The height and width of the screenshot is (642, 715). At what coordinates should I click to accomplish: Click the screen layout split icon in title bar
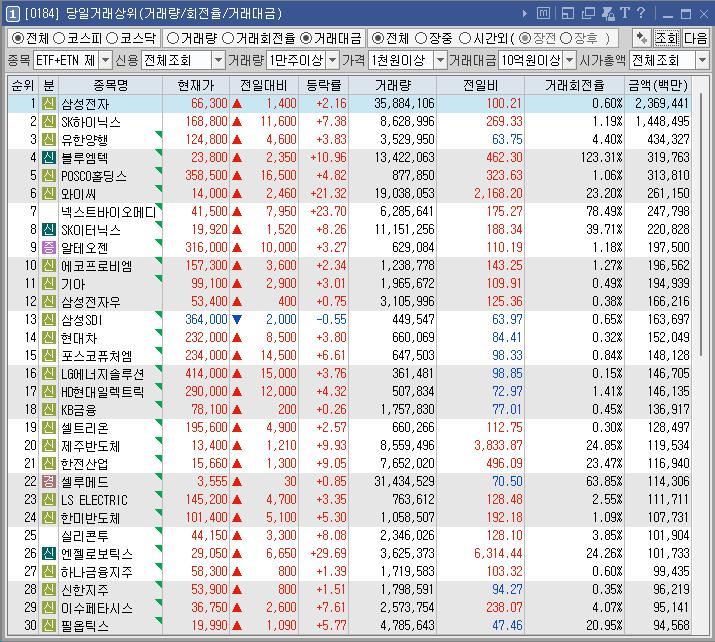point(568,14)
